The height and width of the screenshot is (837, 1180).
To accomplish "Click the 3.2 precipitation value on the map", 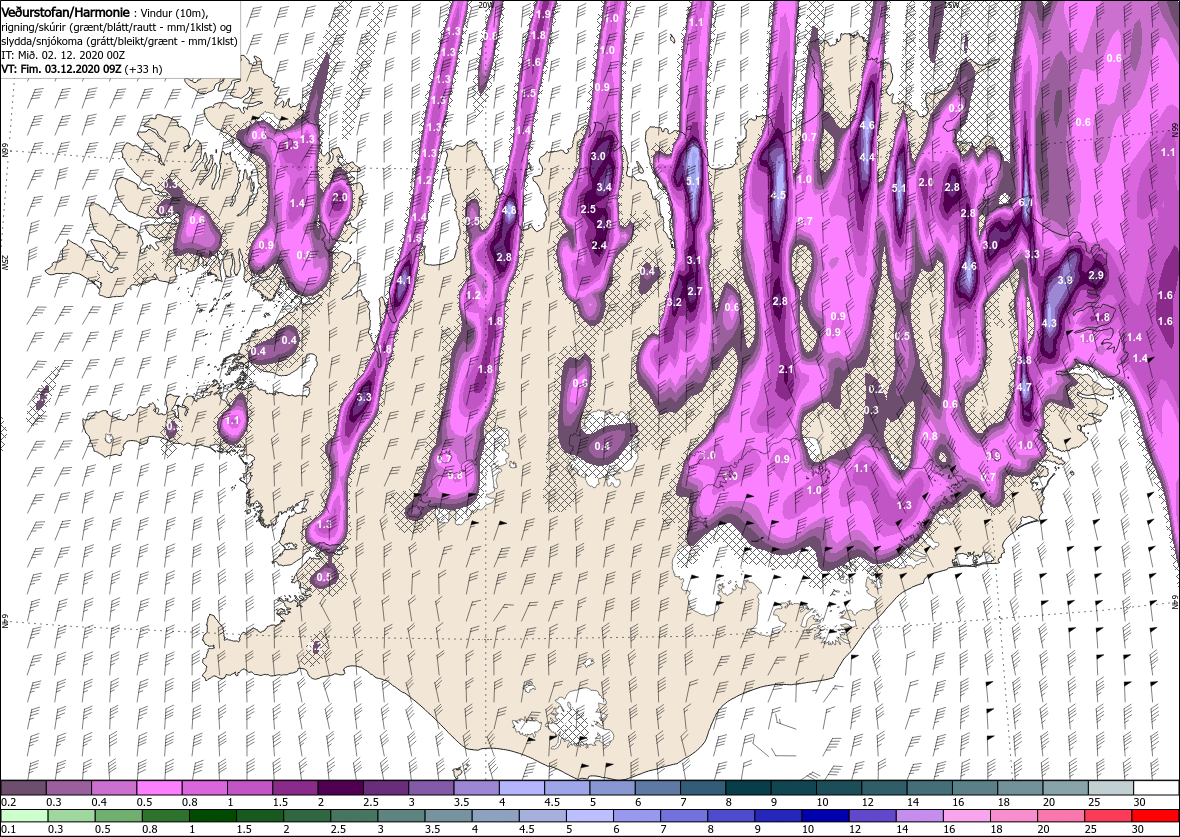I will coord(674,302).
